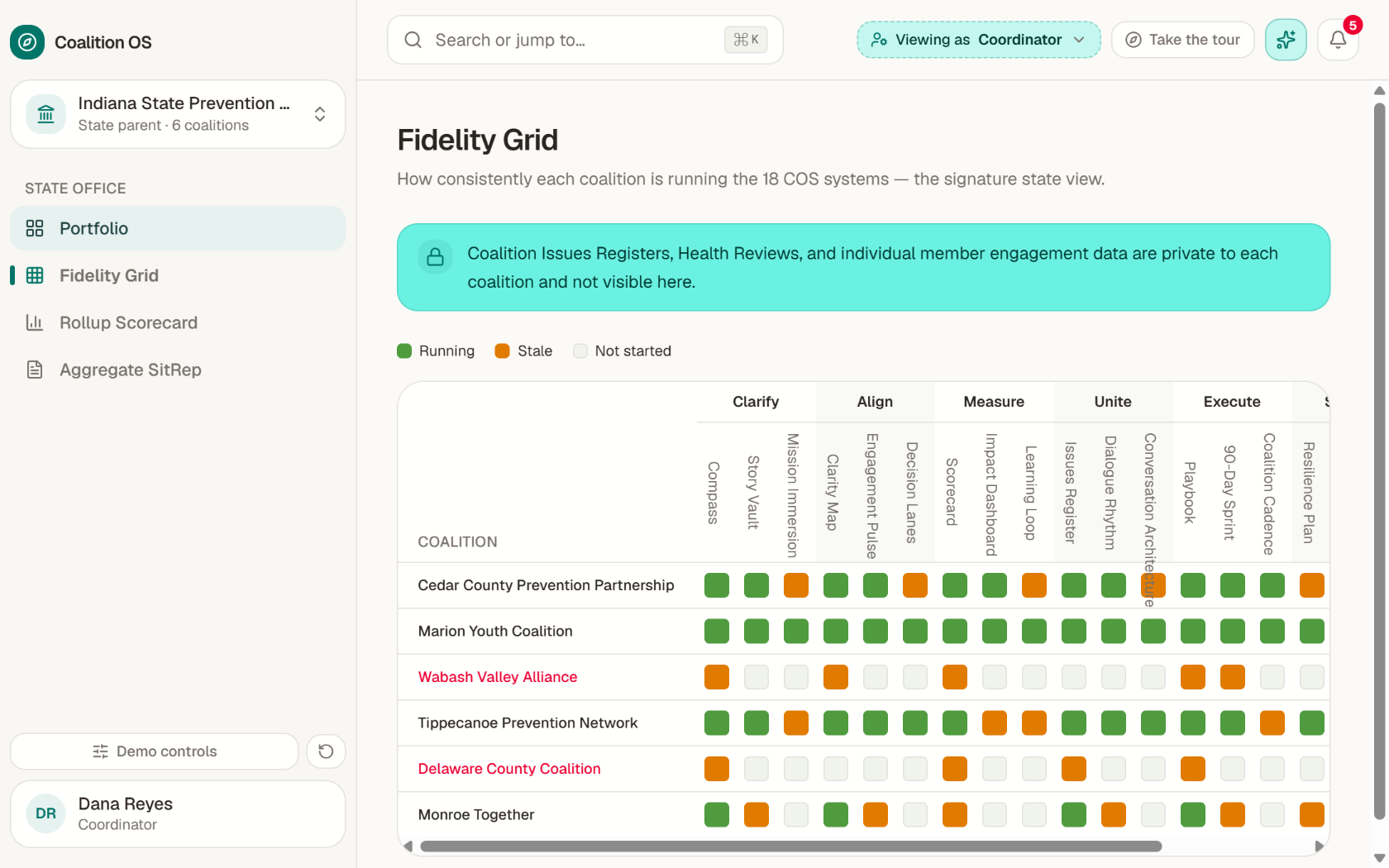The image size is (1389, 868).
Task: Open Dana Reyes Coordinator profile card
Action: pyautogui.click(x=178, y=814)
